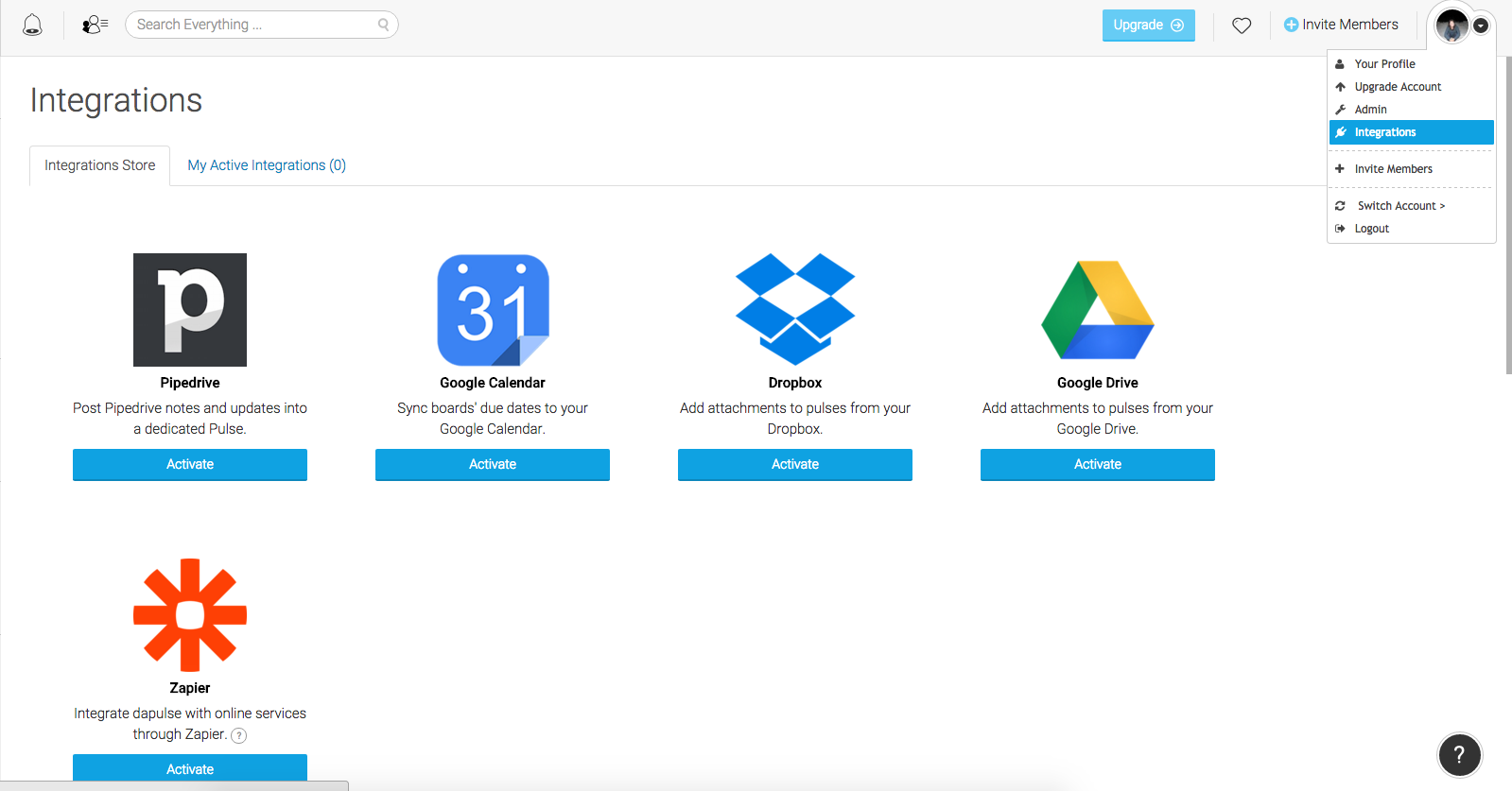Open Admin from user menu

[1411, 110]
